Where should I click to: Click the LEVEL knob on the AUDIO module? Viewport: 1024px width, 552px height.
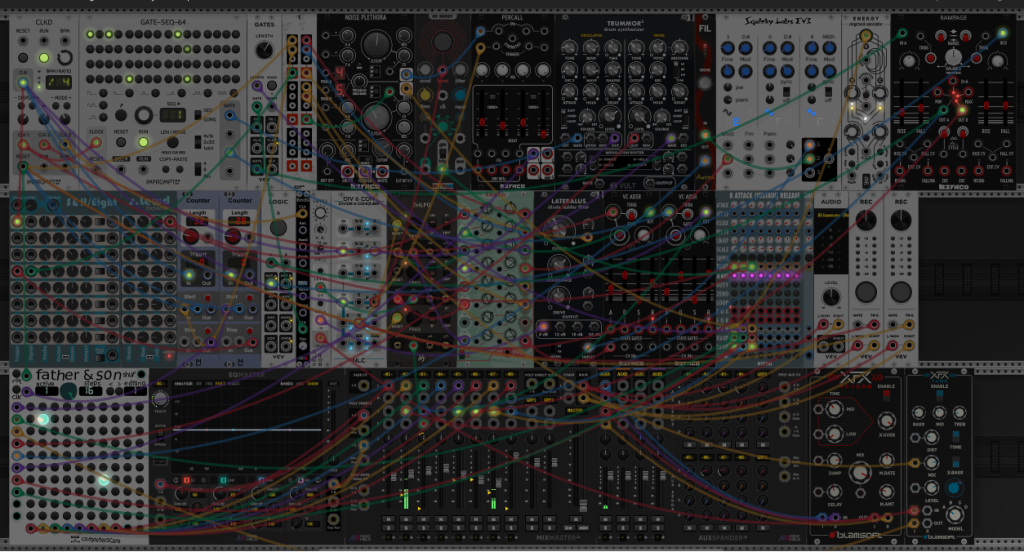coord(831,297)
